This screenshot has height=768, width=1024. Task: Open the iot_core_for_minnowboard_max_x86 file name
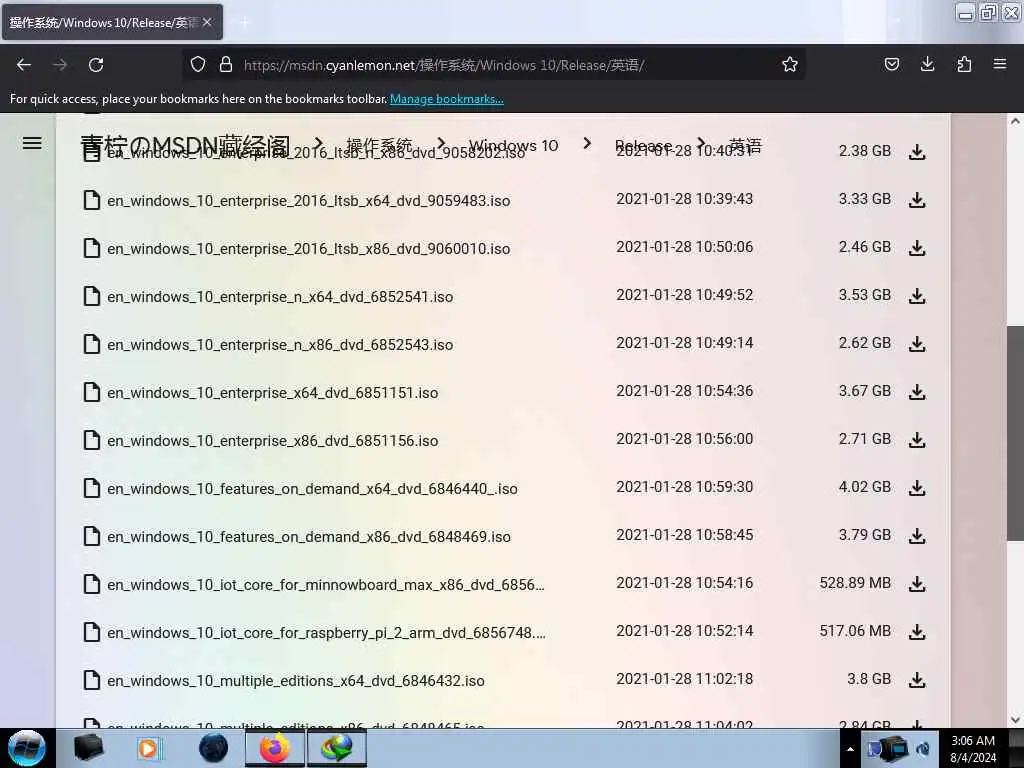tap(326, 584)
